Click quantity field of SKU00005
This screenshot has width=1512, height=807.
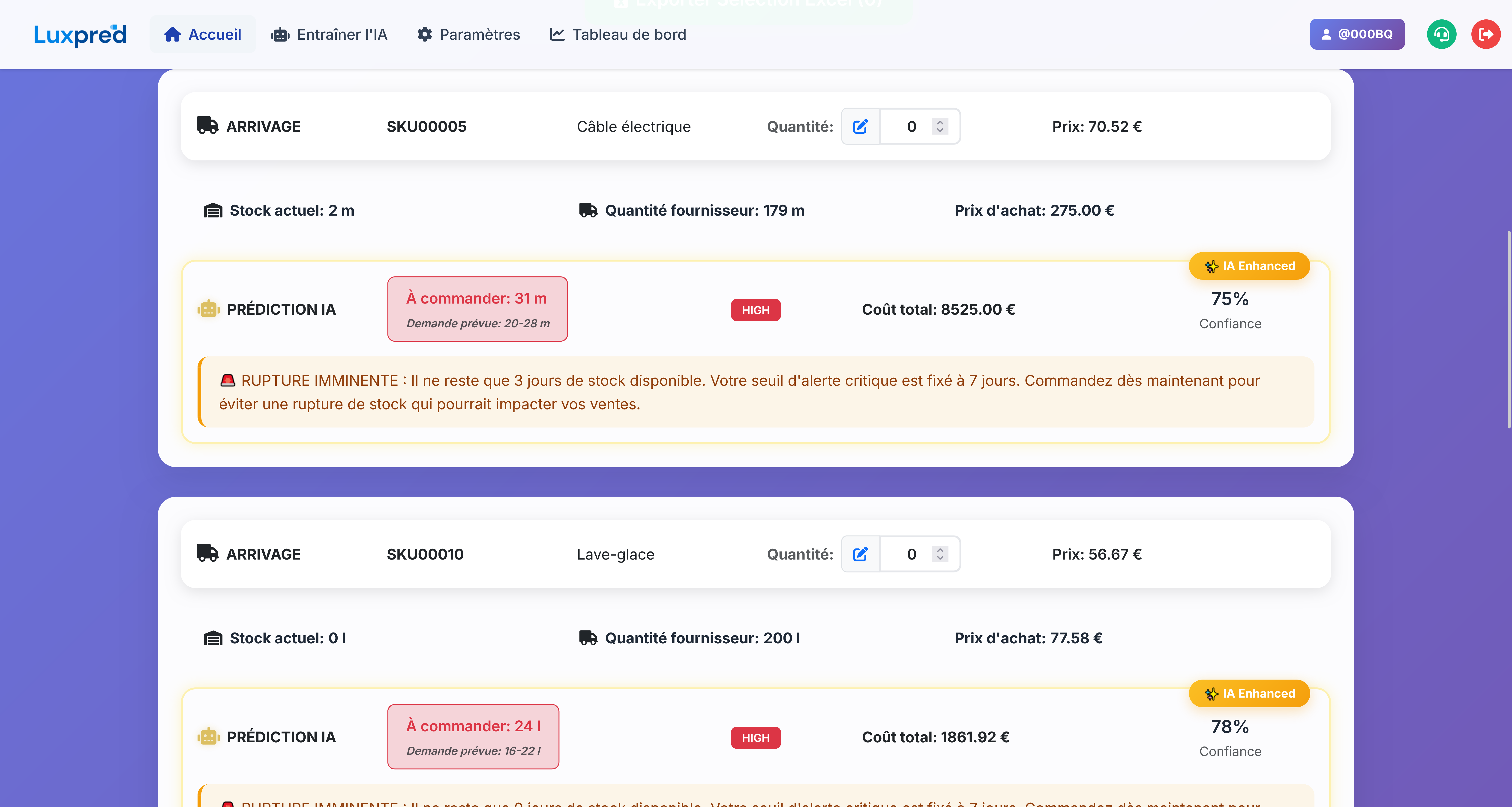coord(910,126)
